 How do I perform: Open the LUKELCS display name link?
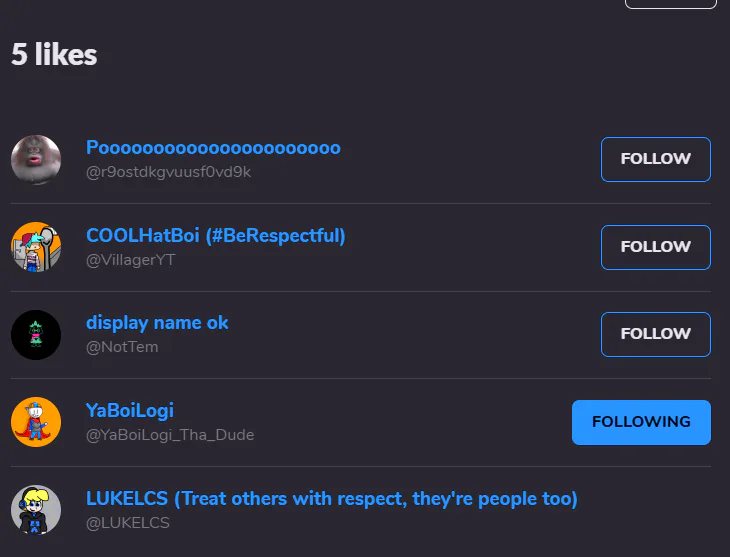331,498
